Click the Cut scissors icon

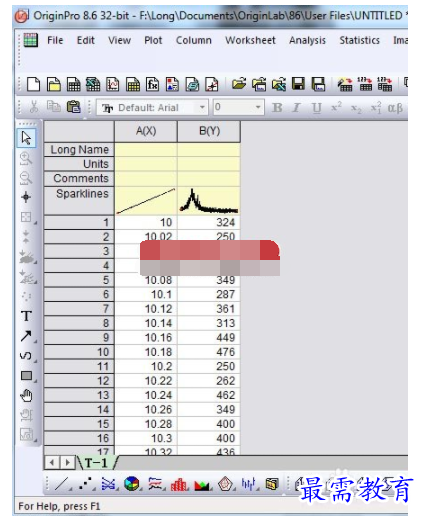point(34,107)
